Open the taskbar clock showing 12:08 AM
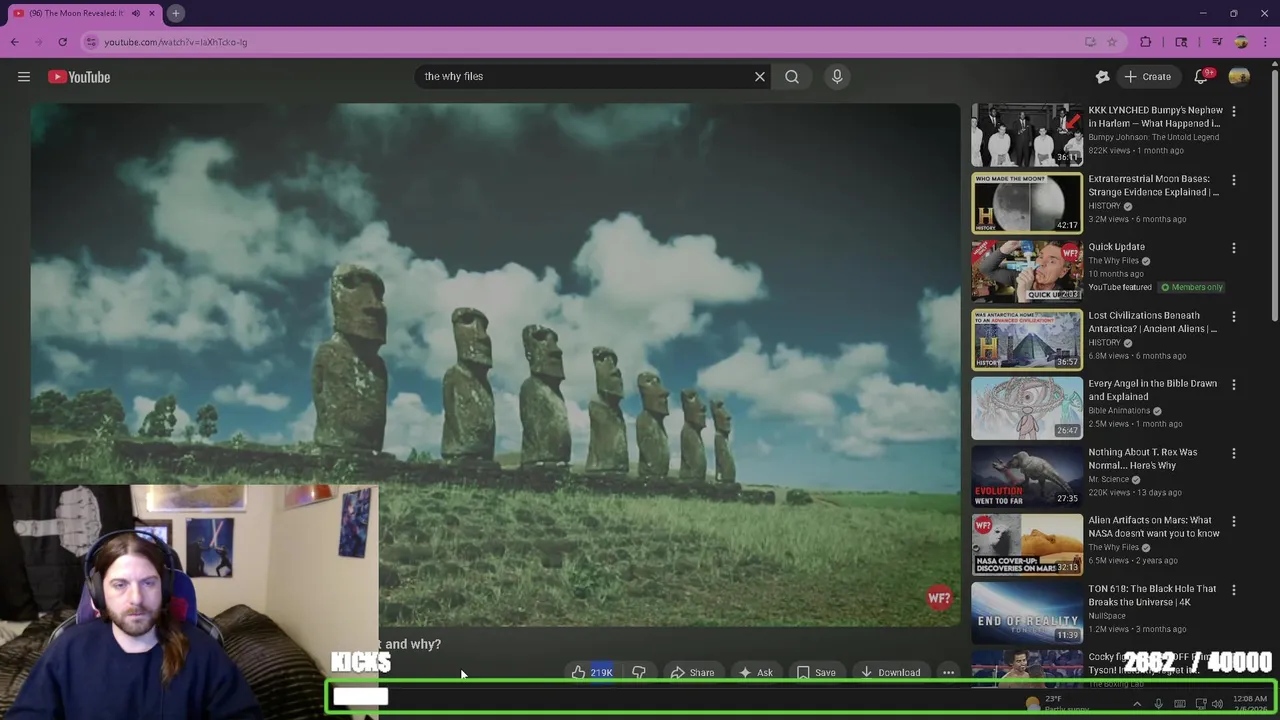The width and height of the screenshot is (1280, 720). point(1250,704)
